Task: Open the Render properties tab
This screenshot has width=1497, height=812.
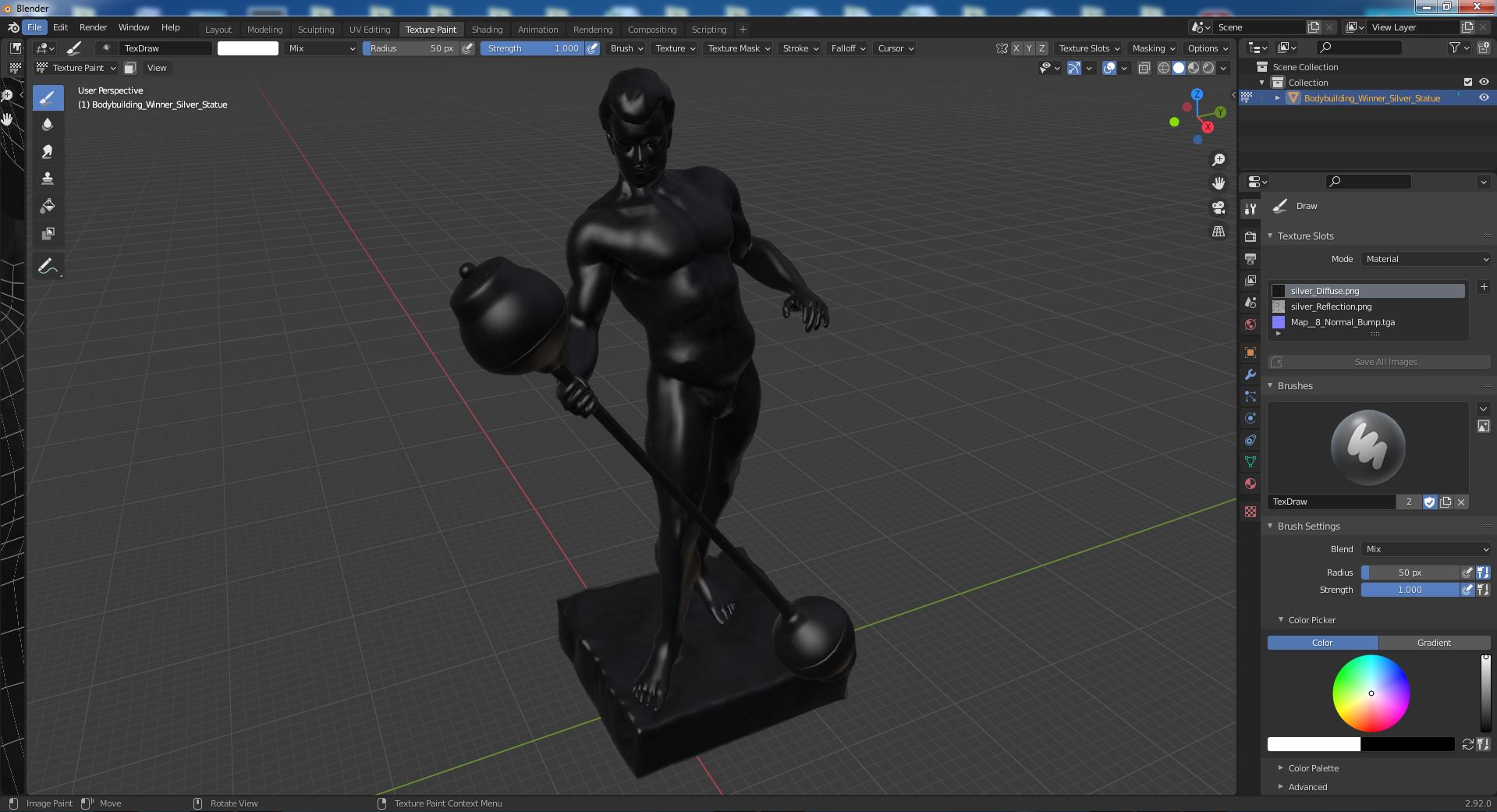Action: pos(1250,236)
